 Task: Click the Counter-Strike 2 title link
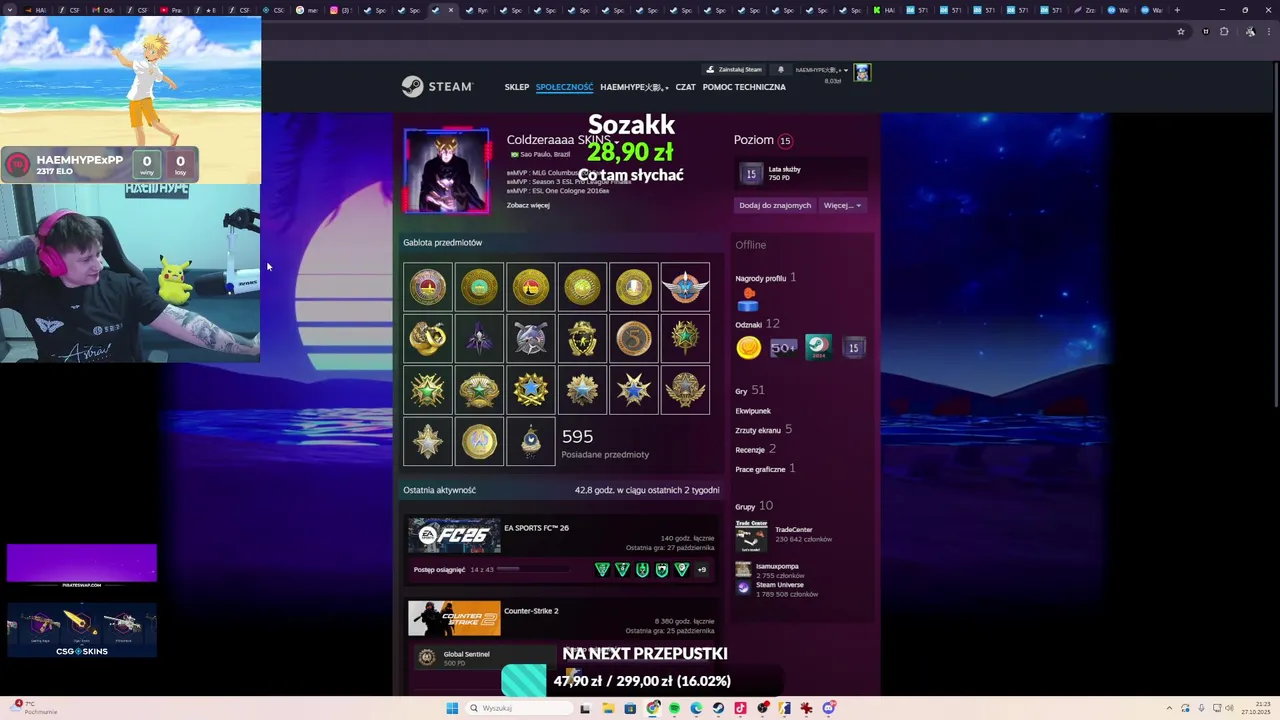[x=531, y=611]
